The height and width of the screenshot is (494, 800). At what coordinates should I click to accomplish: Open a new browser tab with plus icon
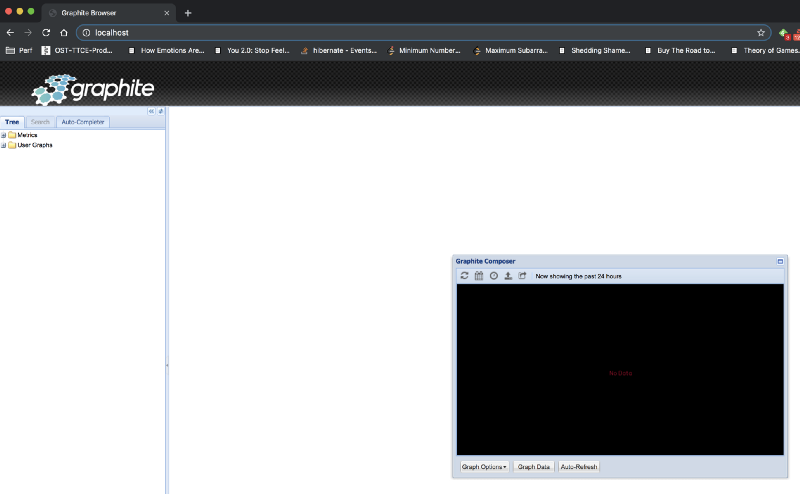coord(188,13)
